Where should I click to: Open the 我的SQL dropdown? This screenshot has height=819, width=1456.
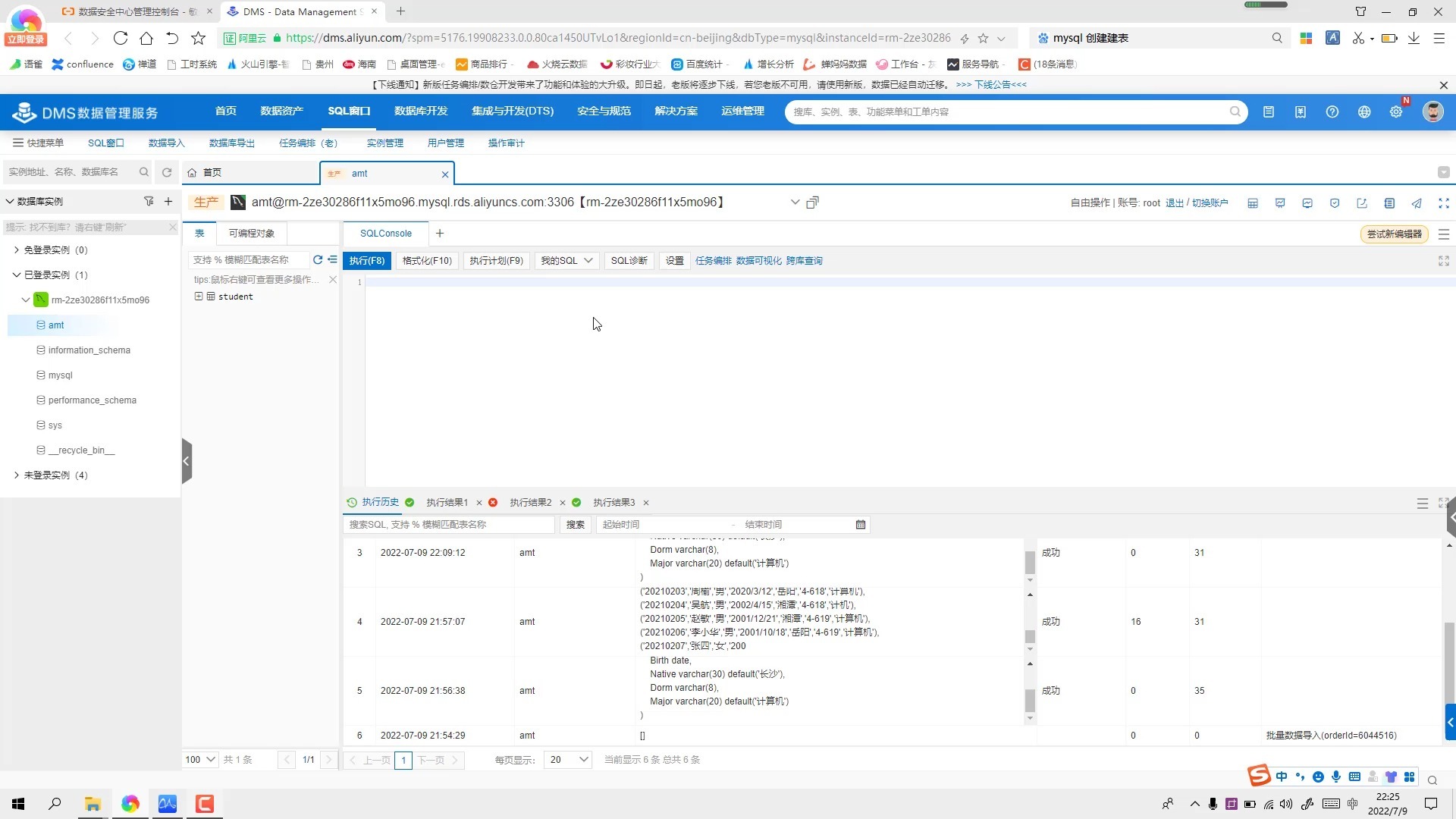coord(566,261)
